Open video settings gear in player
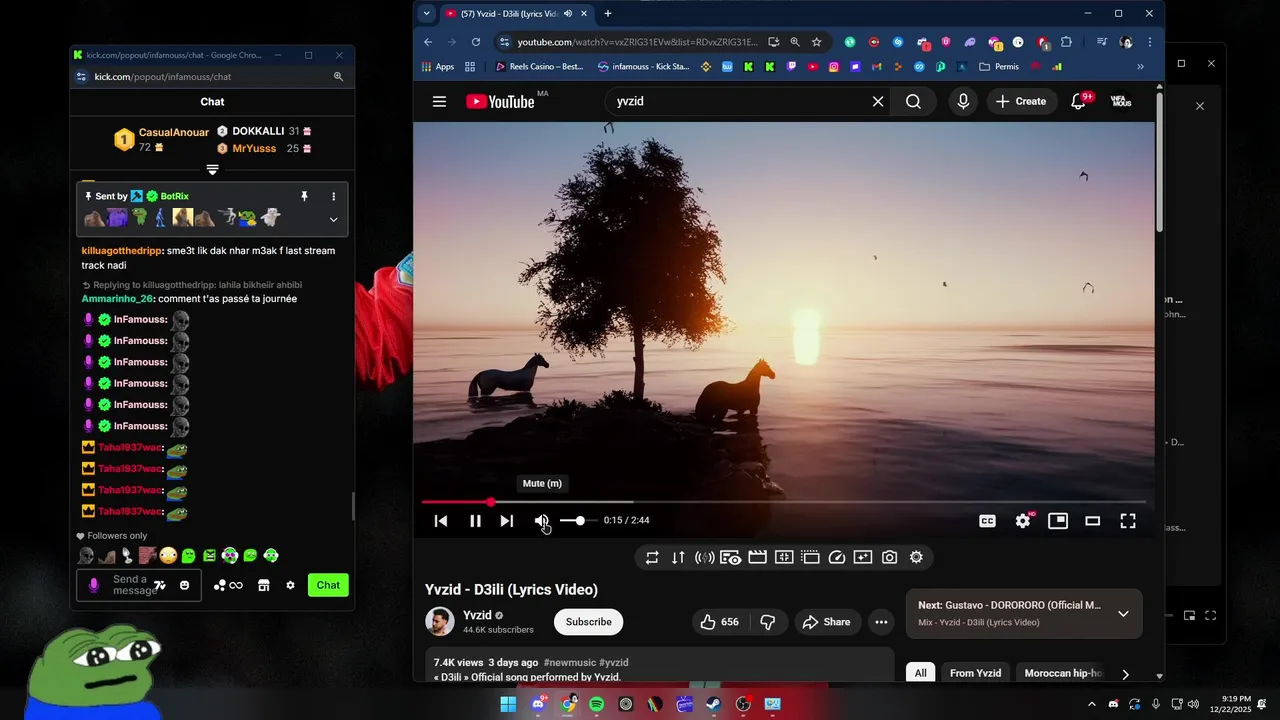1280x720 pixels. coord(1023,521)
